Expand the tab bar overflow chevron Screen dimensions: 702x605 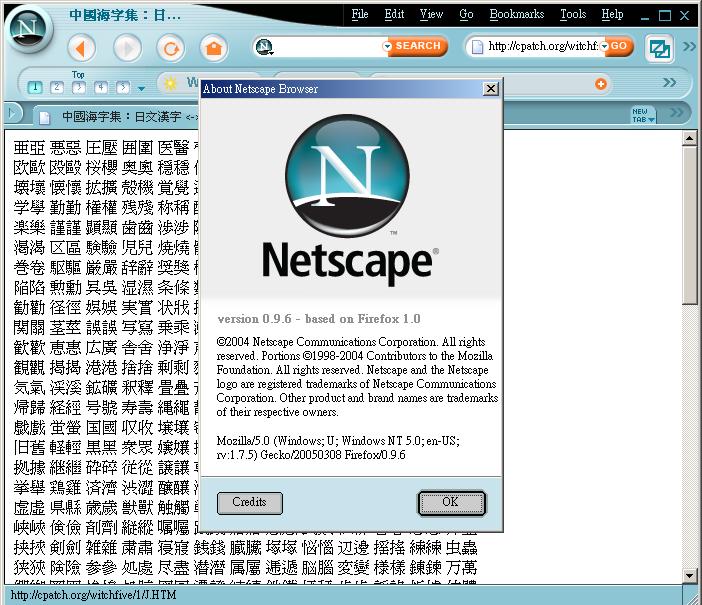pos(676,112)
